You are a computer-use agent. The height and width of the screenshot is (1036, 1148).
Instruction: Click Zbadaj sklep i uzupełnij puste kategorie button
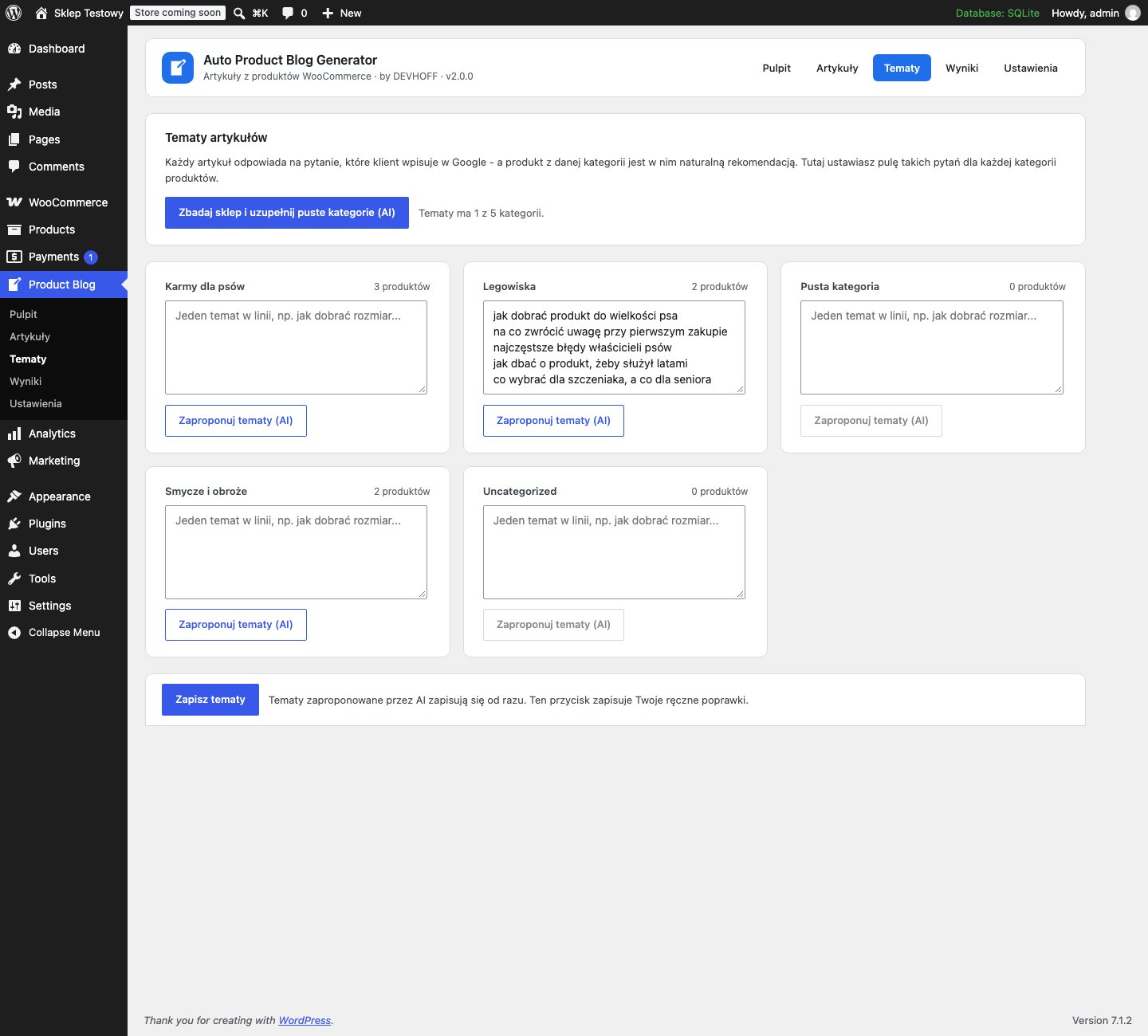tap(287, 213)
